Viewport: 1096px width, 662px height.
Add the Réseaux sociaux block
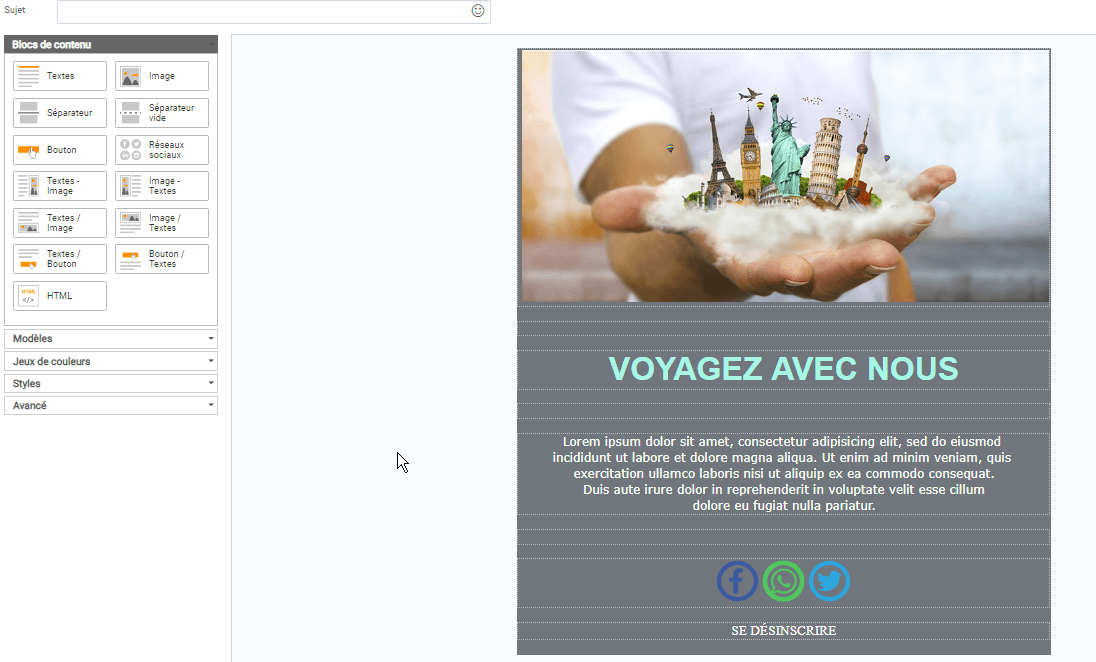[x=162, y=150]
